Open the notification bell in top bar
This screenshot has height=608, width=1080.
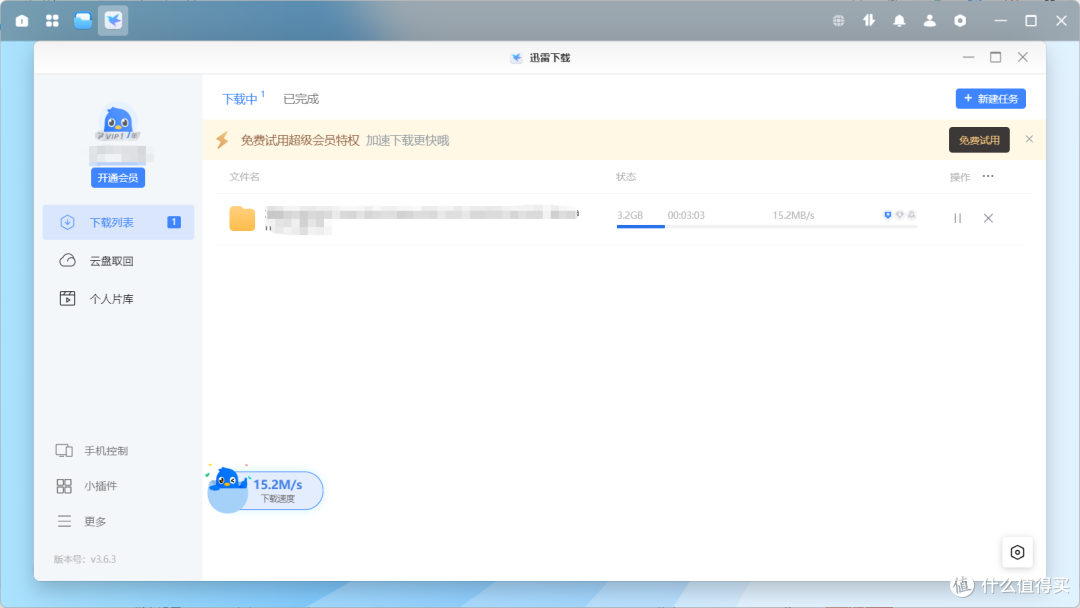(900, 21)
